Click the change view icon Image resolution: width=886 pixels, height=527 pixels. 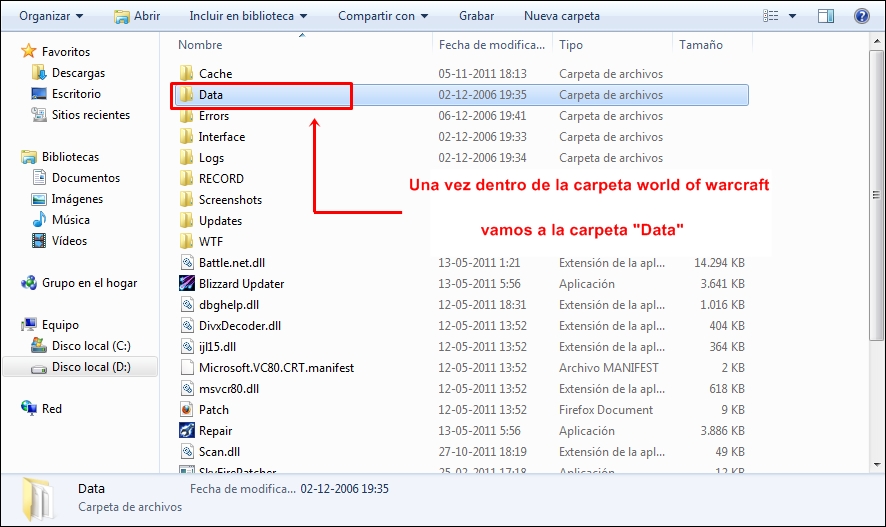click(x=770, y=16)
